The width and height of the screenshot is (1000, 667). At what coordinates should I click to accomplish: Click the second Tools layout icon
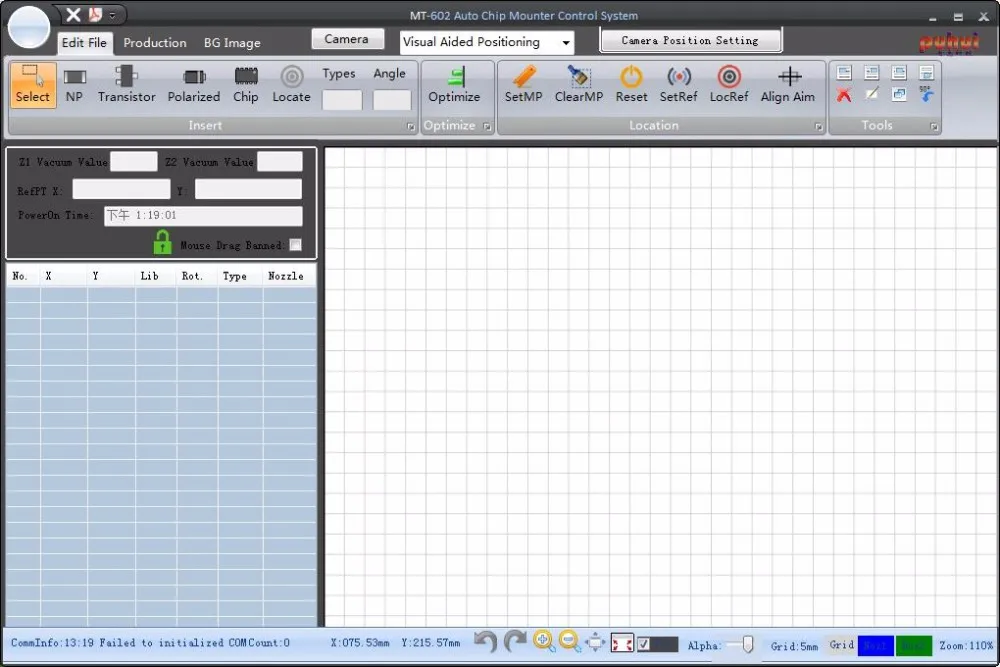[x=871, y=73]
